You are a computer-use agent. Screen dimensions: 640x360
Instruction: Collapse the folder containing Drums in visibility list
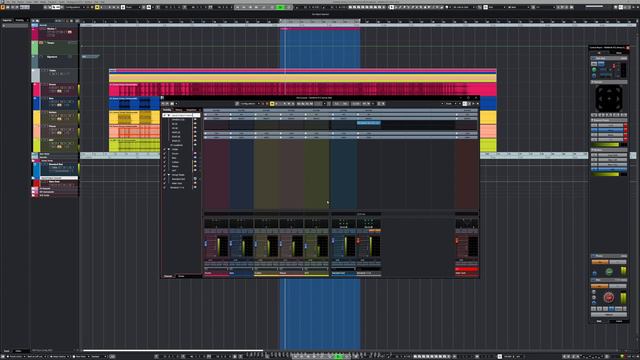click(x=169, y=149)
